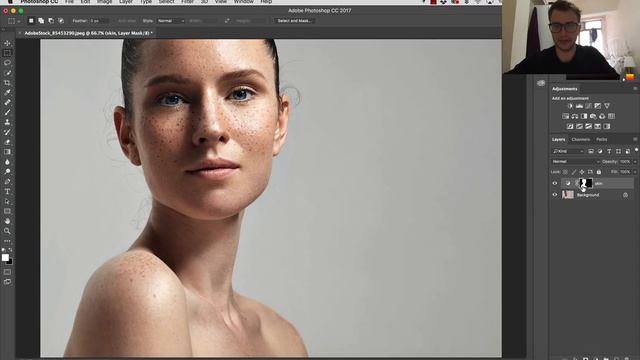Viewport: 640px width, 360px height.
Task: Select the Hand tool
Action: click(x=7, y=221)
